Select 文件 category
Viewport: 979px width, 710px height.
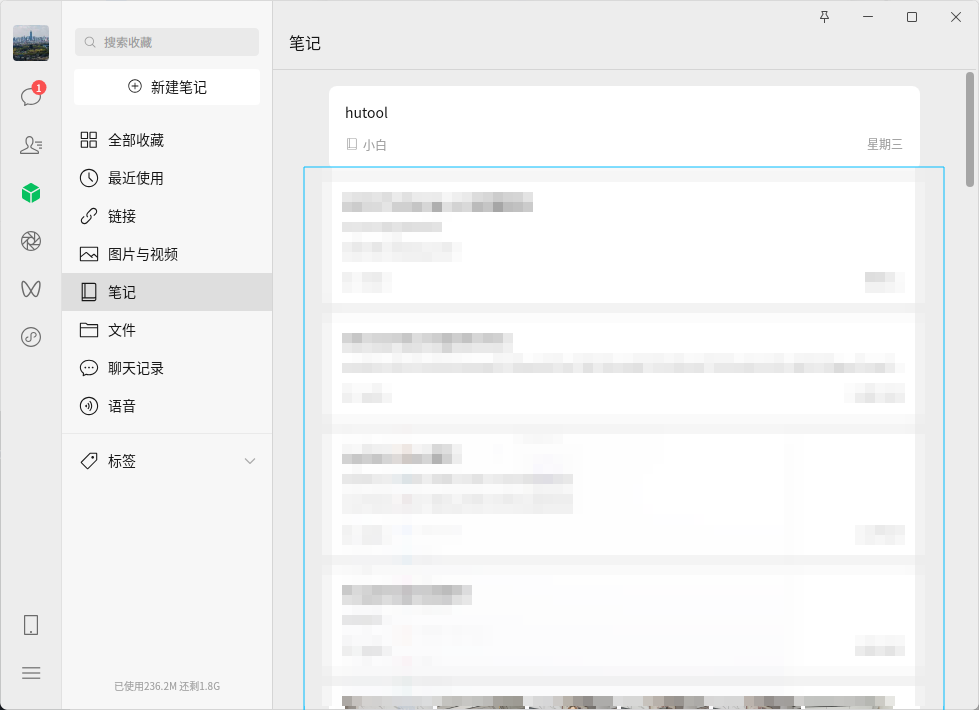pyautogui.click(x=167, y=330)
